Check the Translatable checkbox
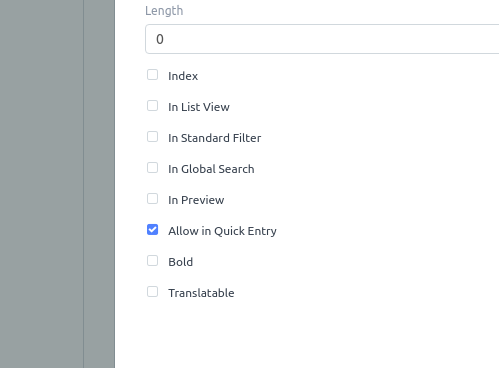The image size is (499, 368). click(152, 292)
